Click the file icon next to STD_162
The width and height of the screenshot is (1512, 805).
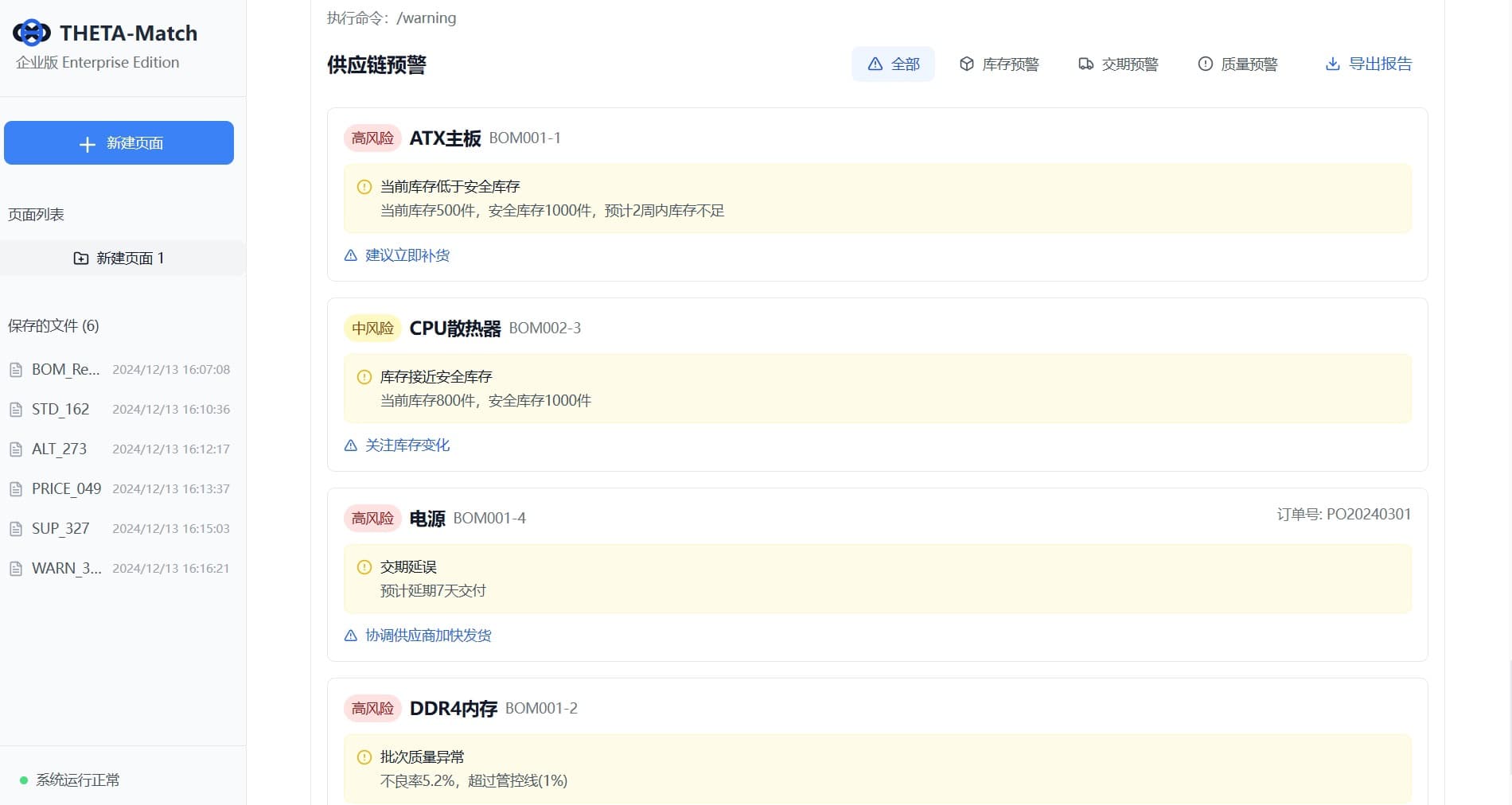(16, 410)
